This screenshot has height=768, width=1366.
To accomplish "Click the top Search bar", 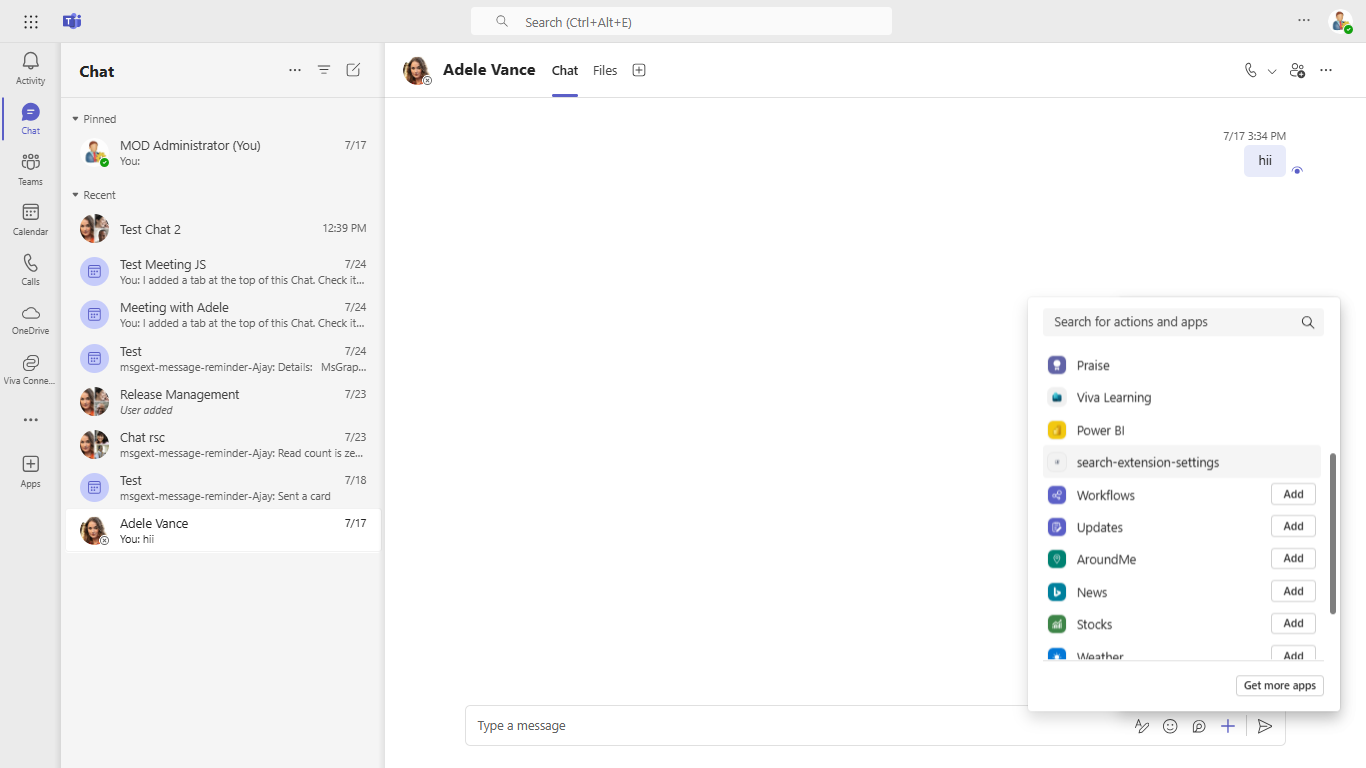I will tap(681, 21).
